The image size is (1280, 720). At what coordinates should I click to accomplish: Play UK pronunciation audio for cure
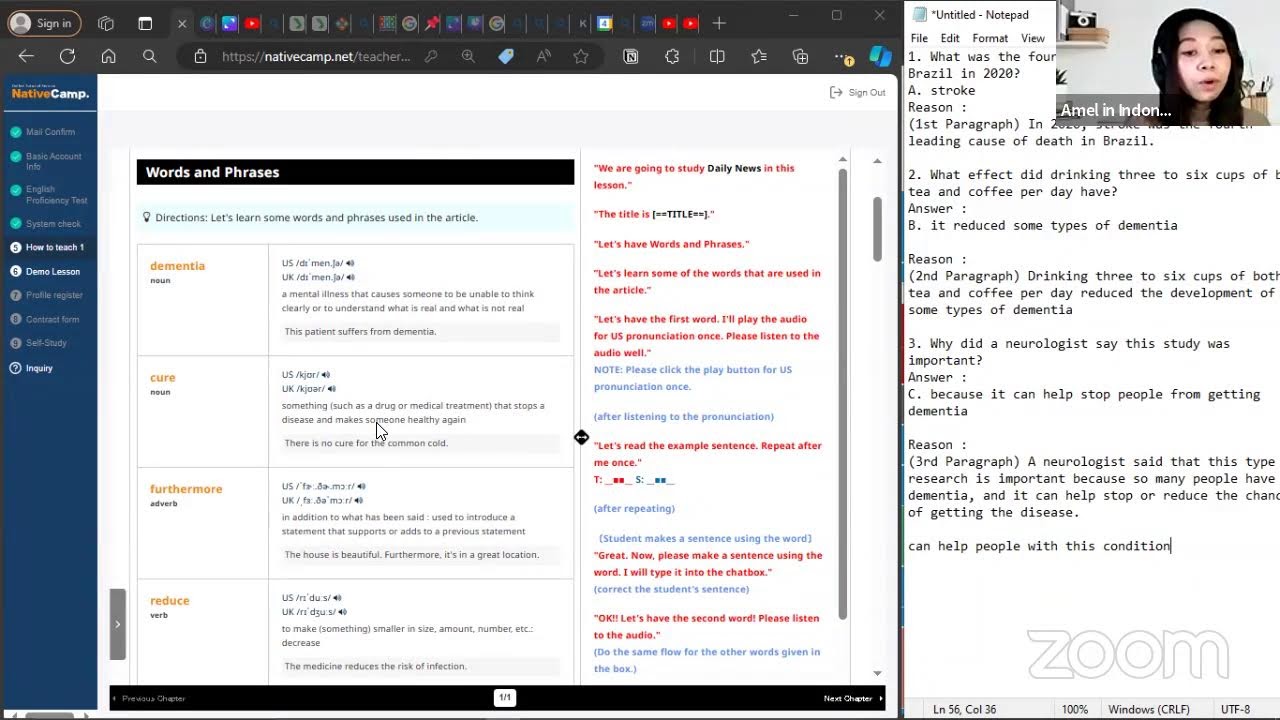point(332,389)
